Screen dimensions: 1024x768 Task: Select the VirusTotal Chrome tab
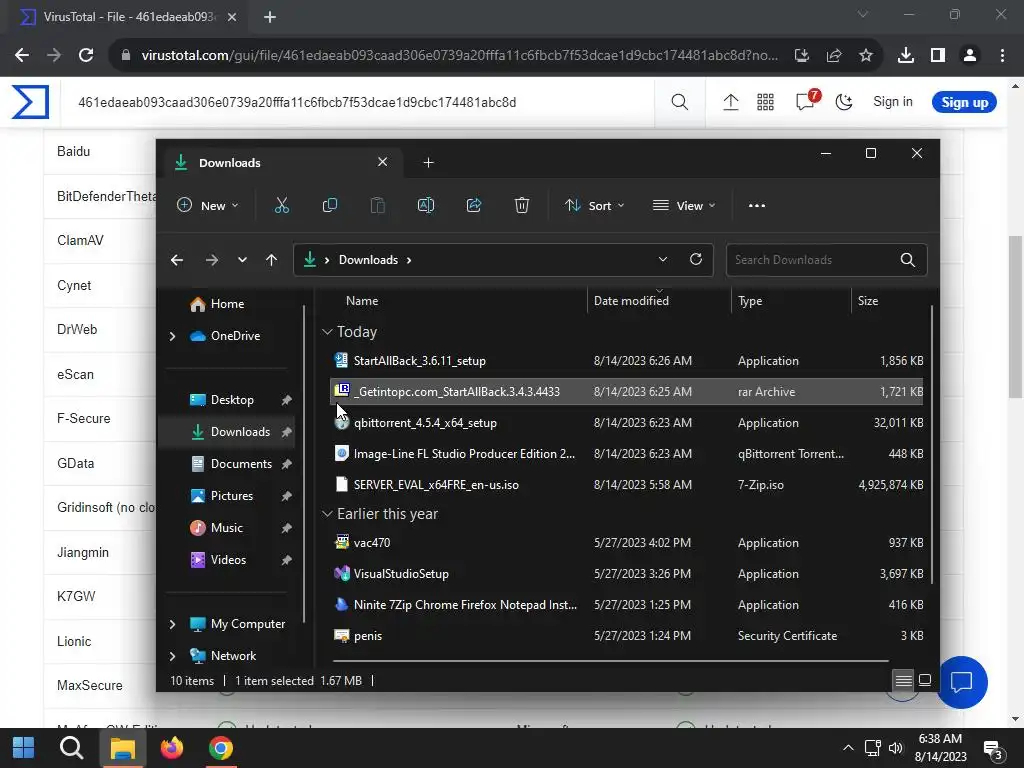pyautogui.click(x=127, y=17)
